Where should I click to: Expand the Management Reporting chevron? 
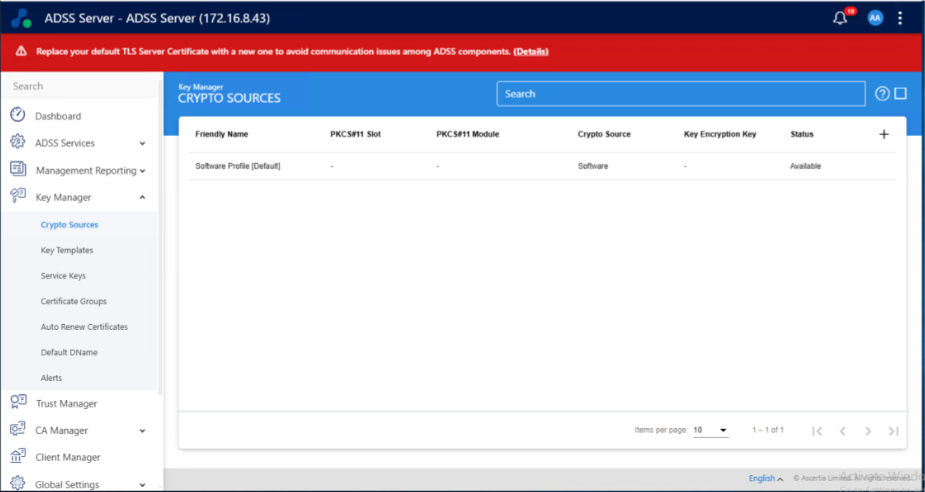click(x=142, y=170)
